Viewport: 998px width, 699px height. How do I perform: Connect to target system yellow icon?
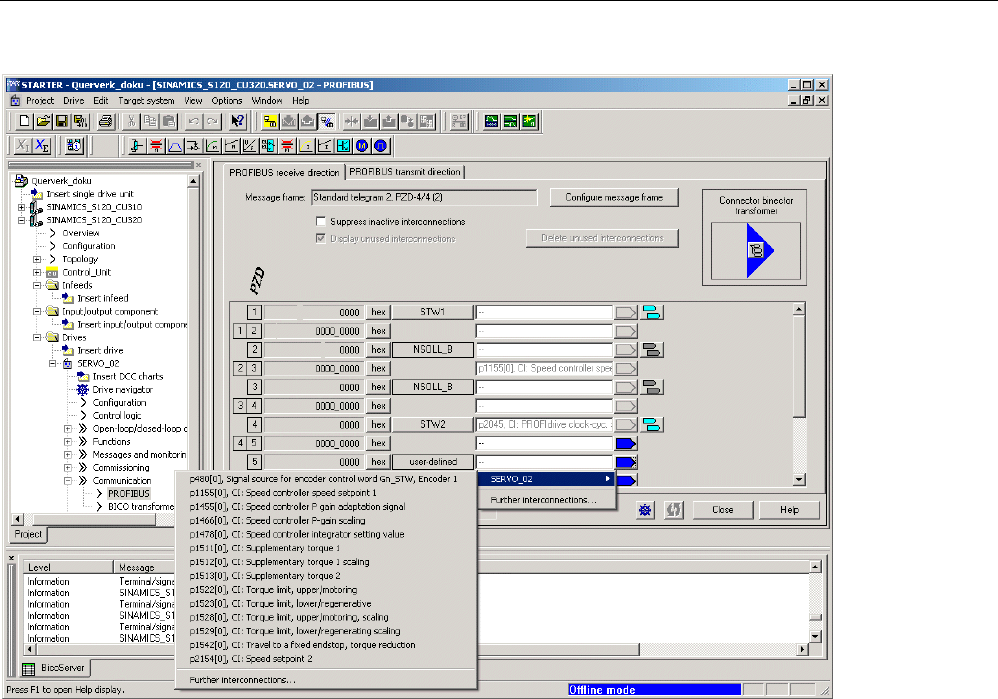pyautogui.click(x=270, y=121)
